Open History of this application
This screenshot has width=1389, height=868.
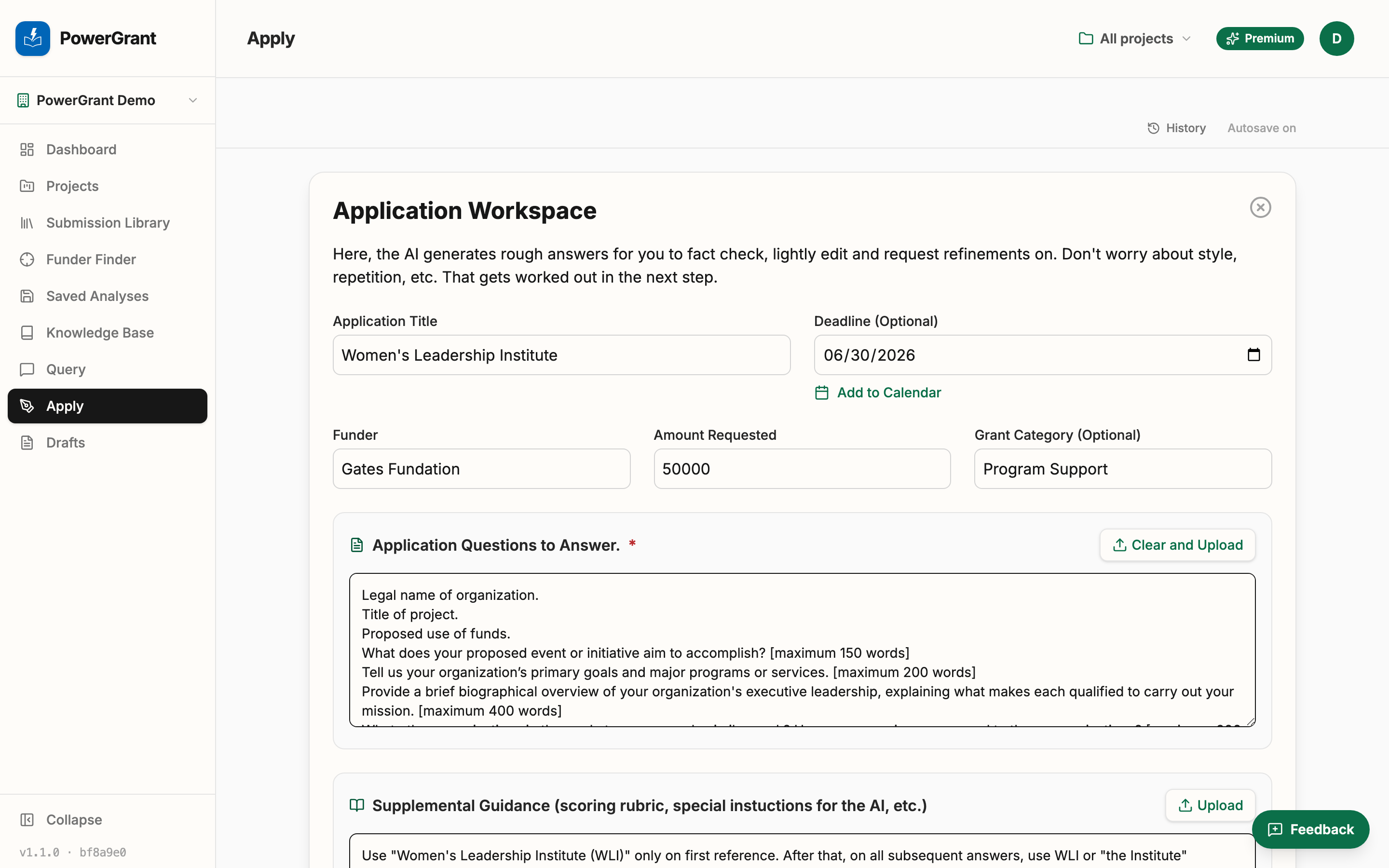(1176, 128)
